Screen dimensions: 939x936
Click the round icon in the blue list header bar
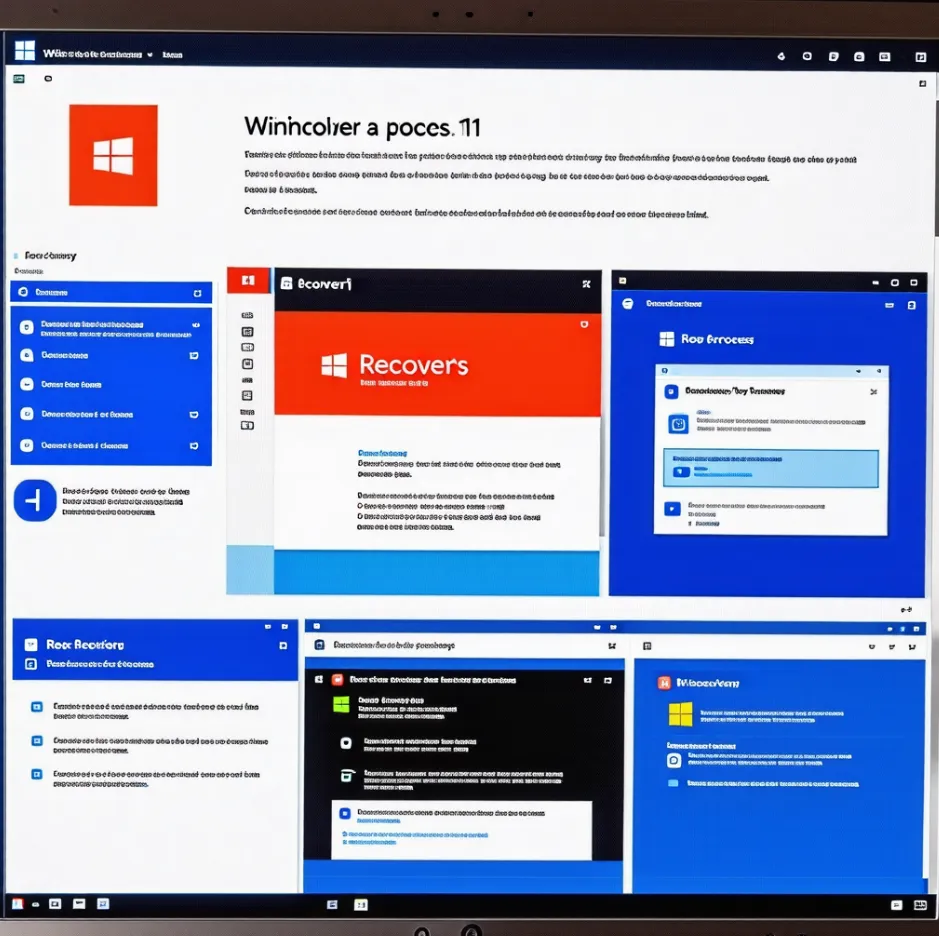tap(23, 292)
